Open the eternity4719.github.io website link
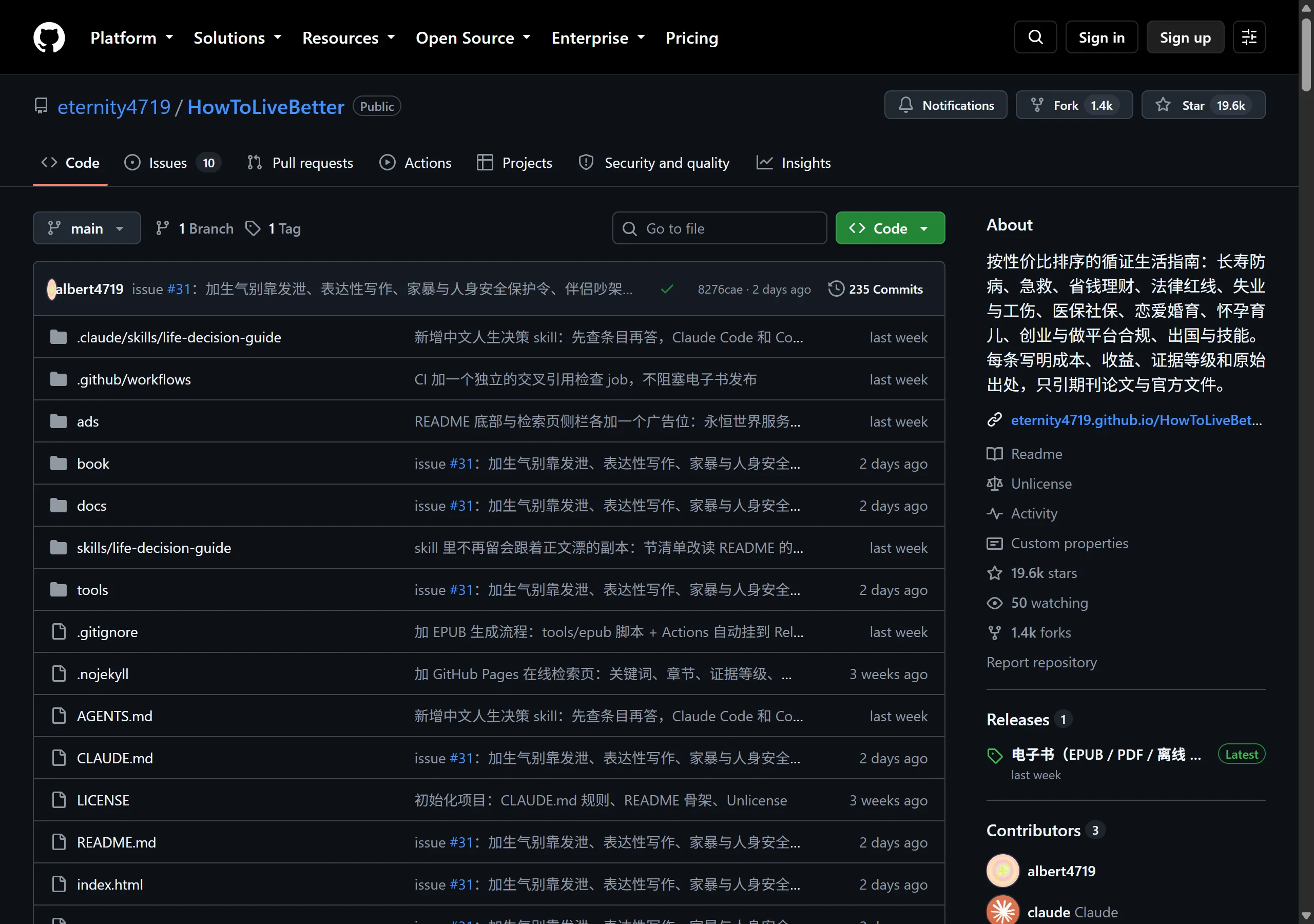Viewport: 1314px width, 924px height. 1136,420
